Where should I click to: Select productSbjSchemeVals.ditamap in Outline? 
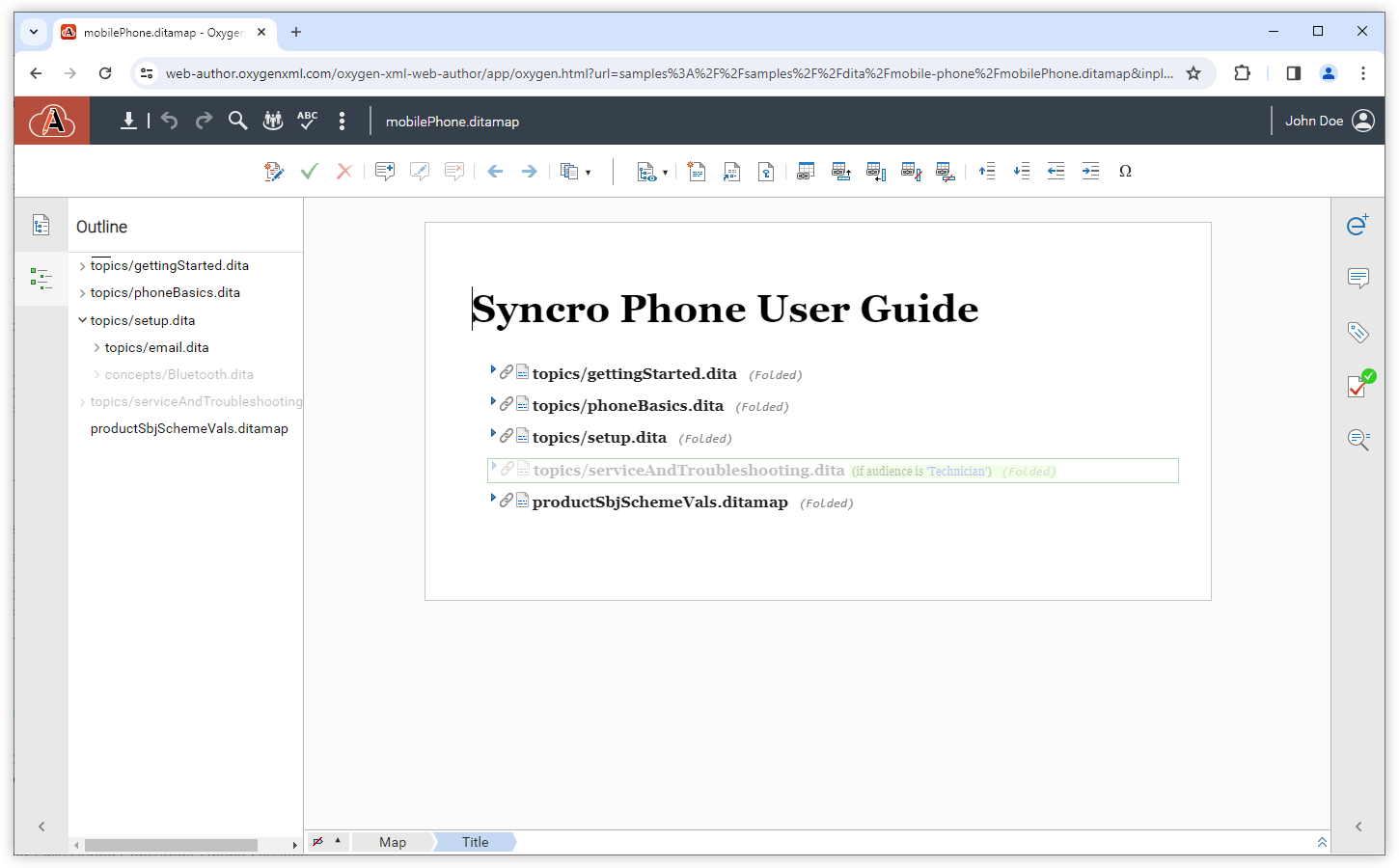(189, 428)
